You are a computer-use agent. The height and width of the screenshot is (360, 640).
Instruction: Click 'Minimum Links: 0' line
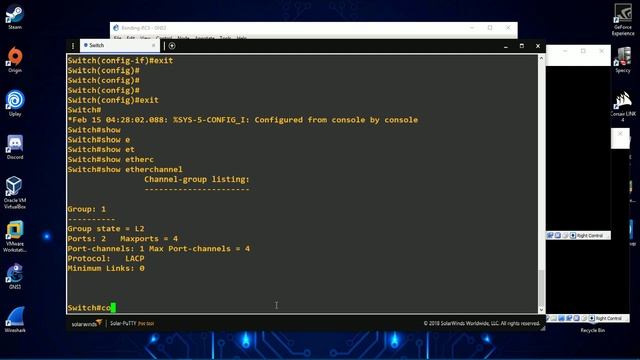(106, 268)
